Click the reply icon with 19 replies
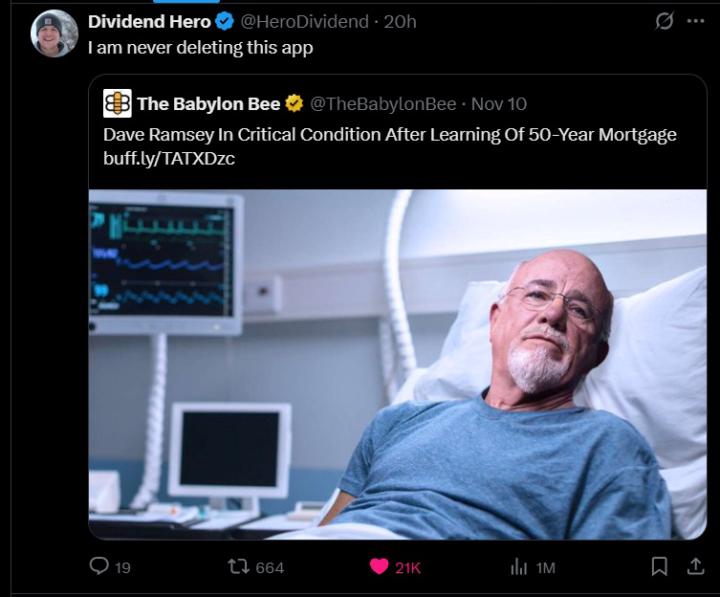720x597 pixels. [99, 567]
